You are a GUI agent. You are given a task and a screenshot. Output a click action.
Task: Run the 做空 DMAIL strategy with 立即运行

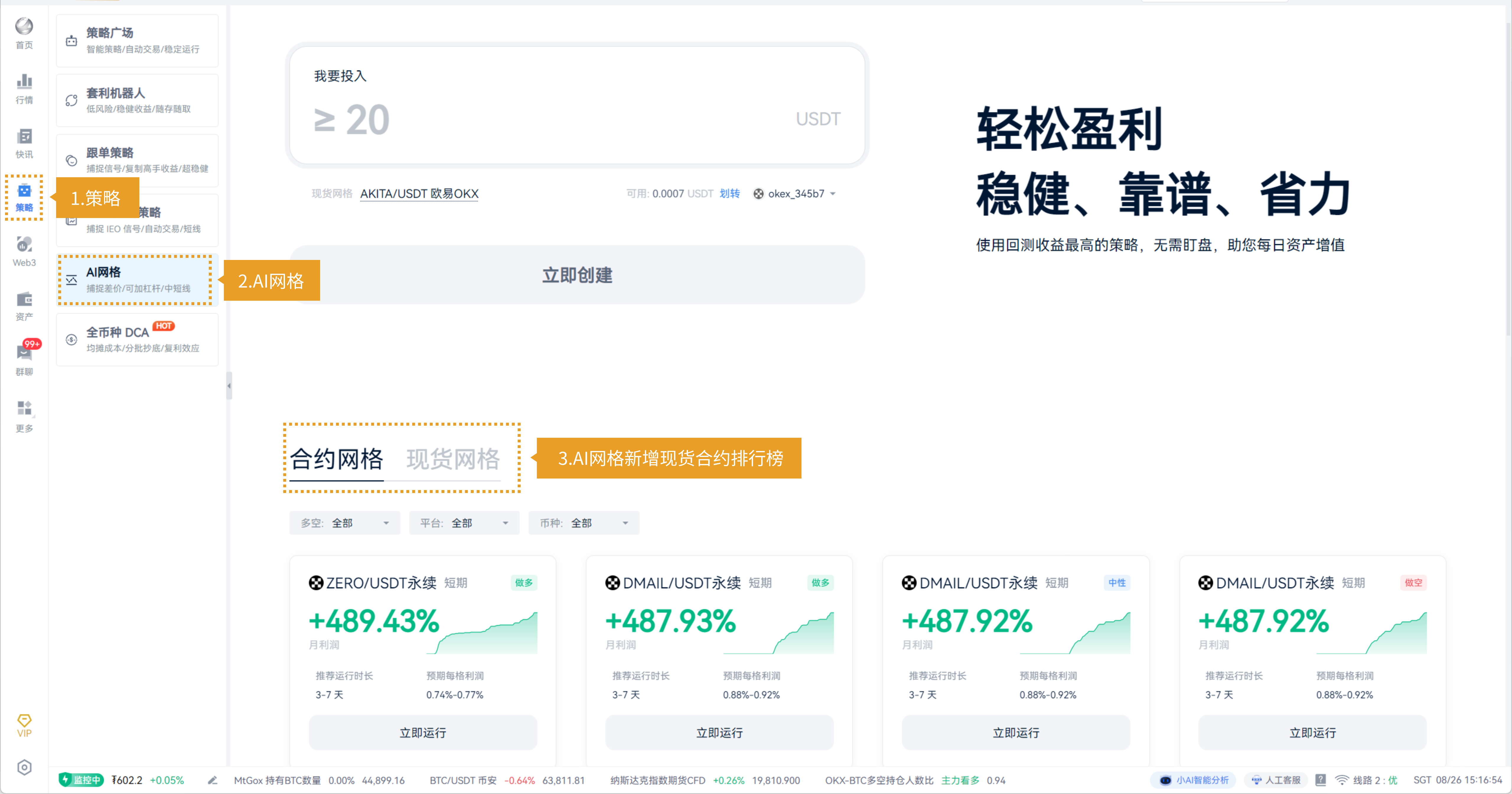(1312, 732)
